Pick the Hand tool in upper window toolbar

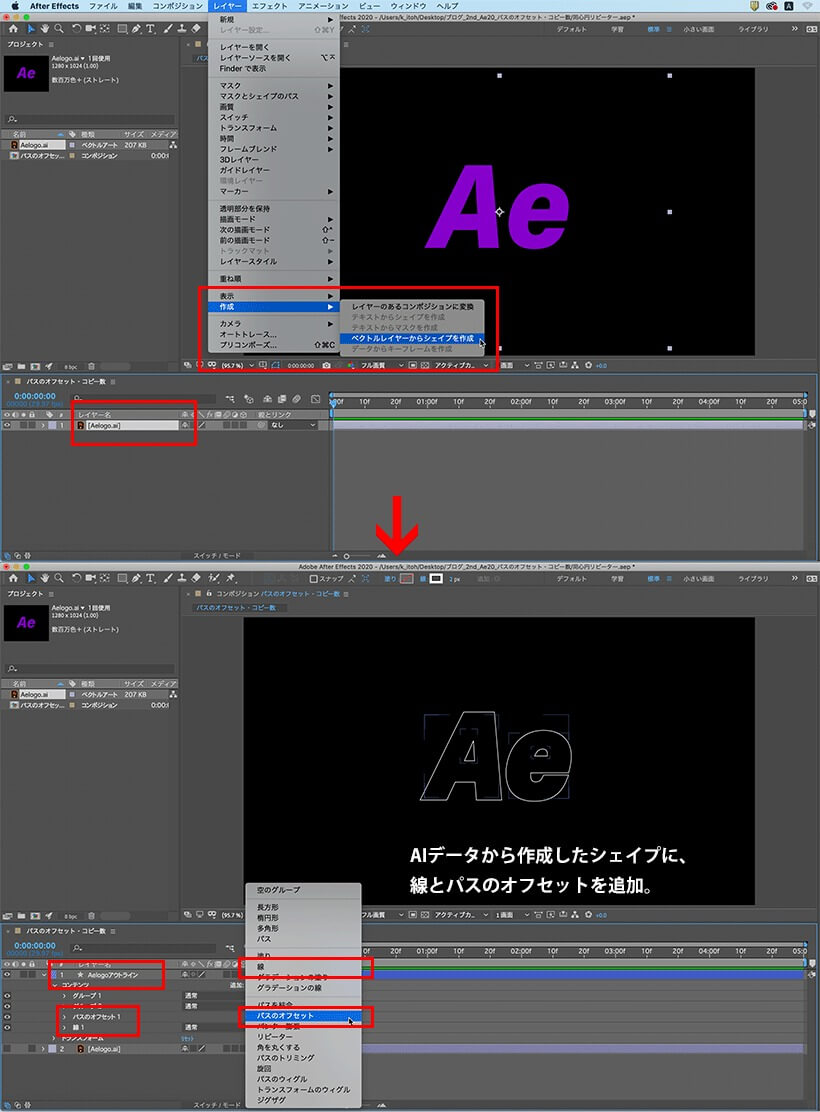[45, 29]
